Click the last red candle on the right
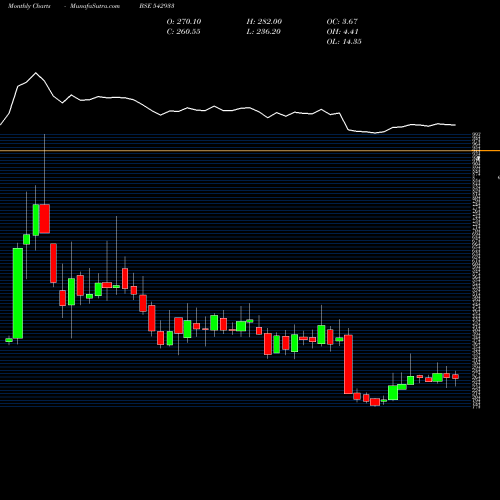 coord(455,376)
